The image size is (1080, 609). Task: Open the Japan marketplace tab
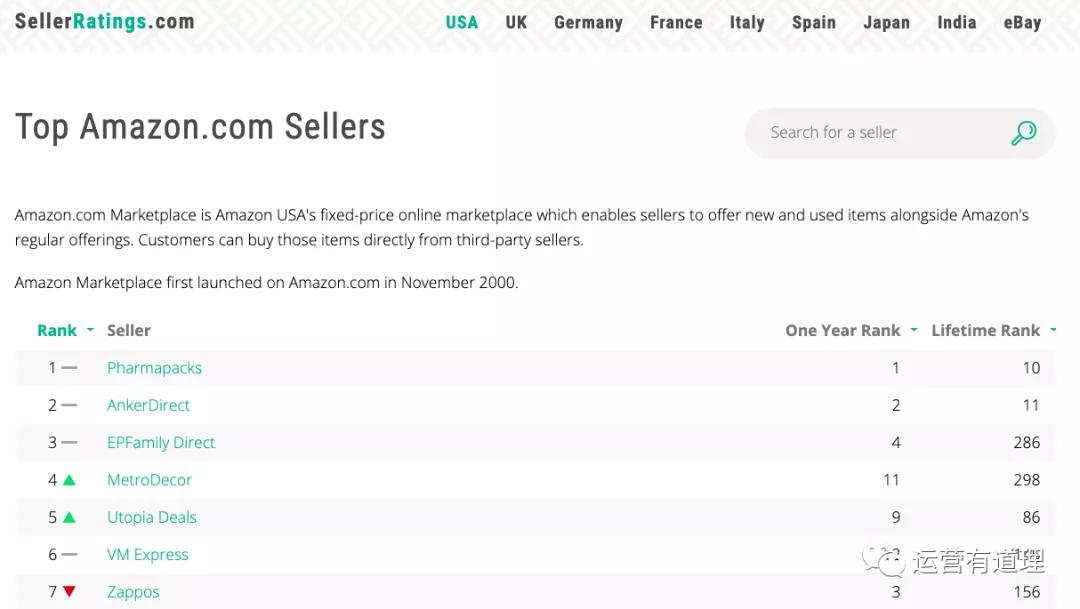pos(886,22)
